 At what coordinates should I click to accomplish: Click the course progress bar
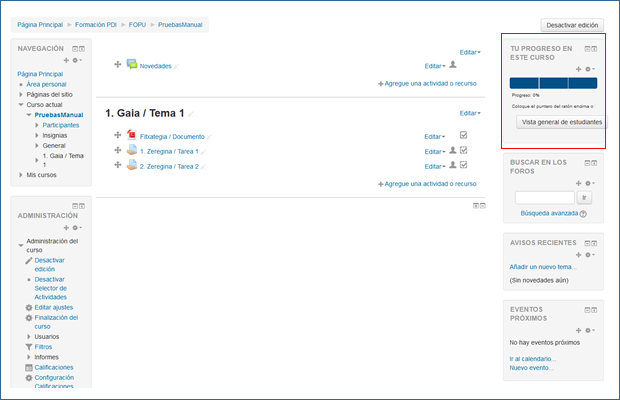552,83
